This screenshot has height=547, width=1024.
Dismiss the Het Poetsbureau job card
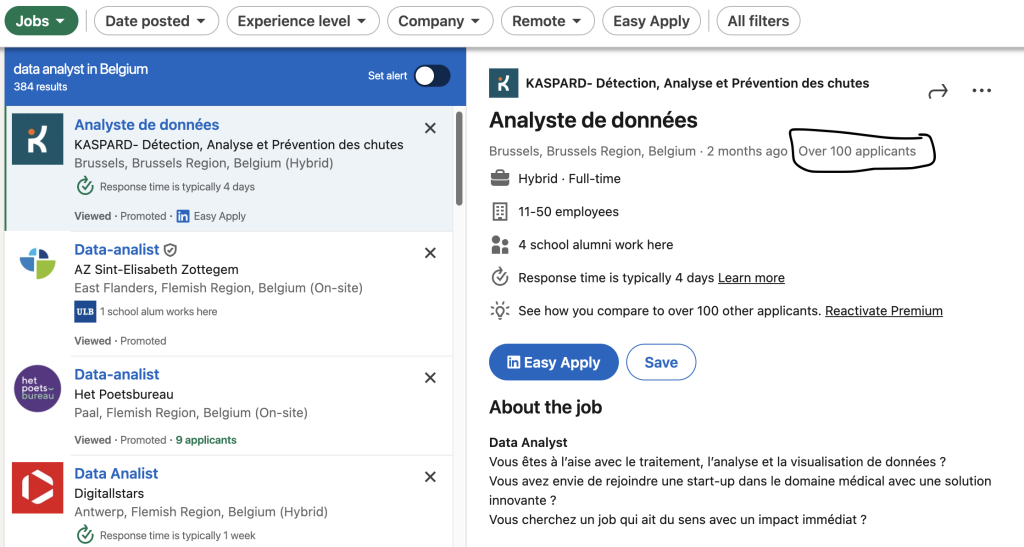pyautogui.click(x=430, y=377)
